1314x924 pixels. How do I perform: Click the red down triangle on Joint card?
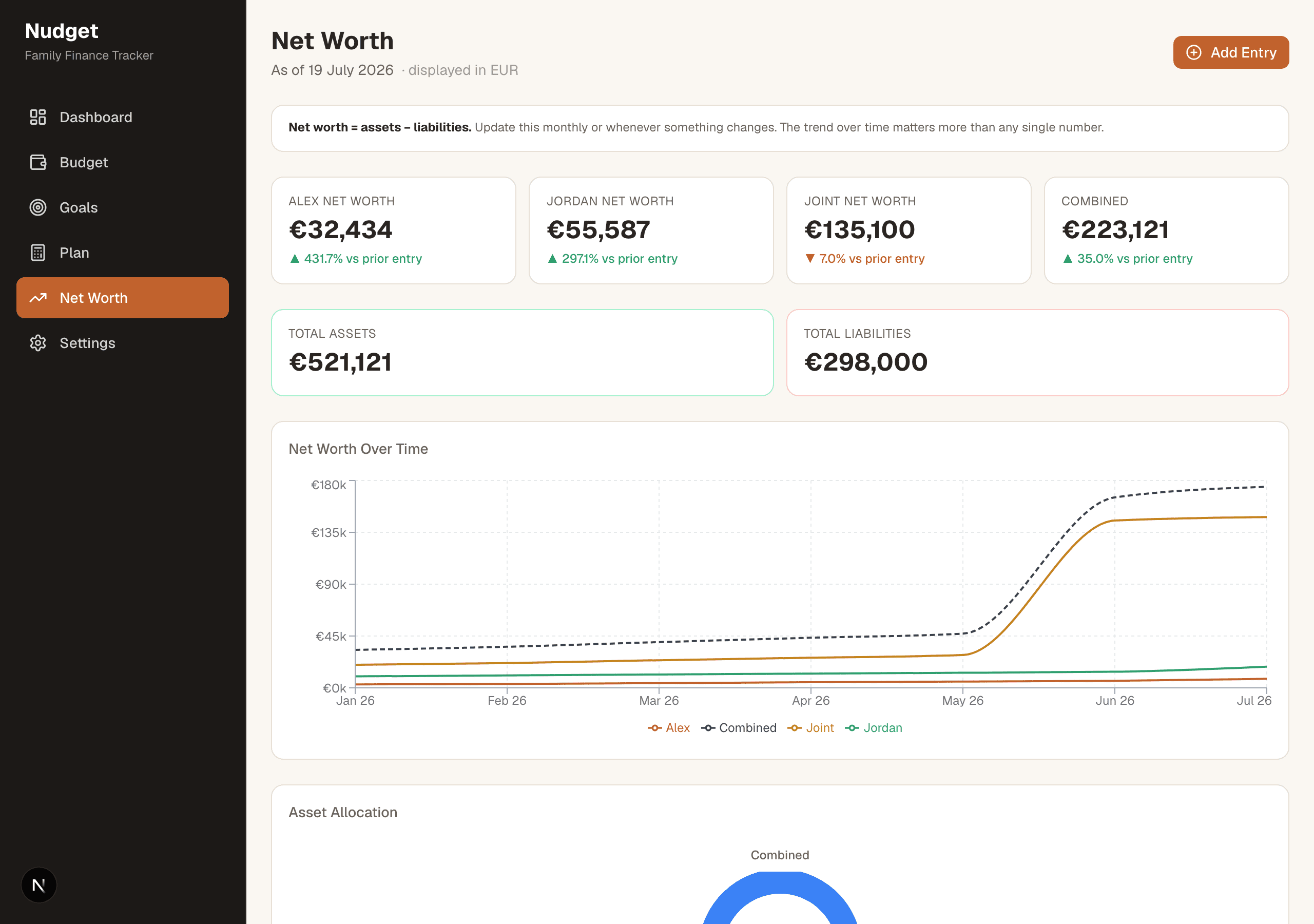[810, 259]
